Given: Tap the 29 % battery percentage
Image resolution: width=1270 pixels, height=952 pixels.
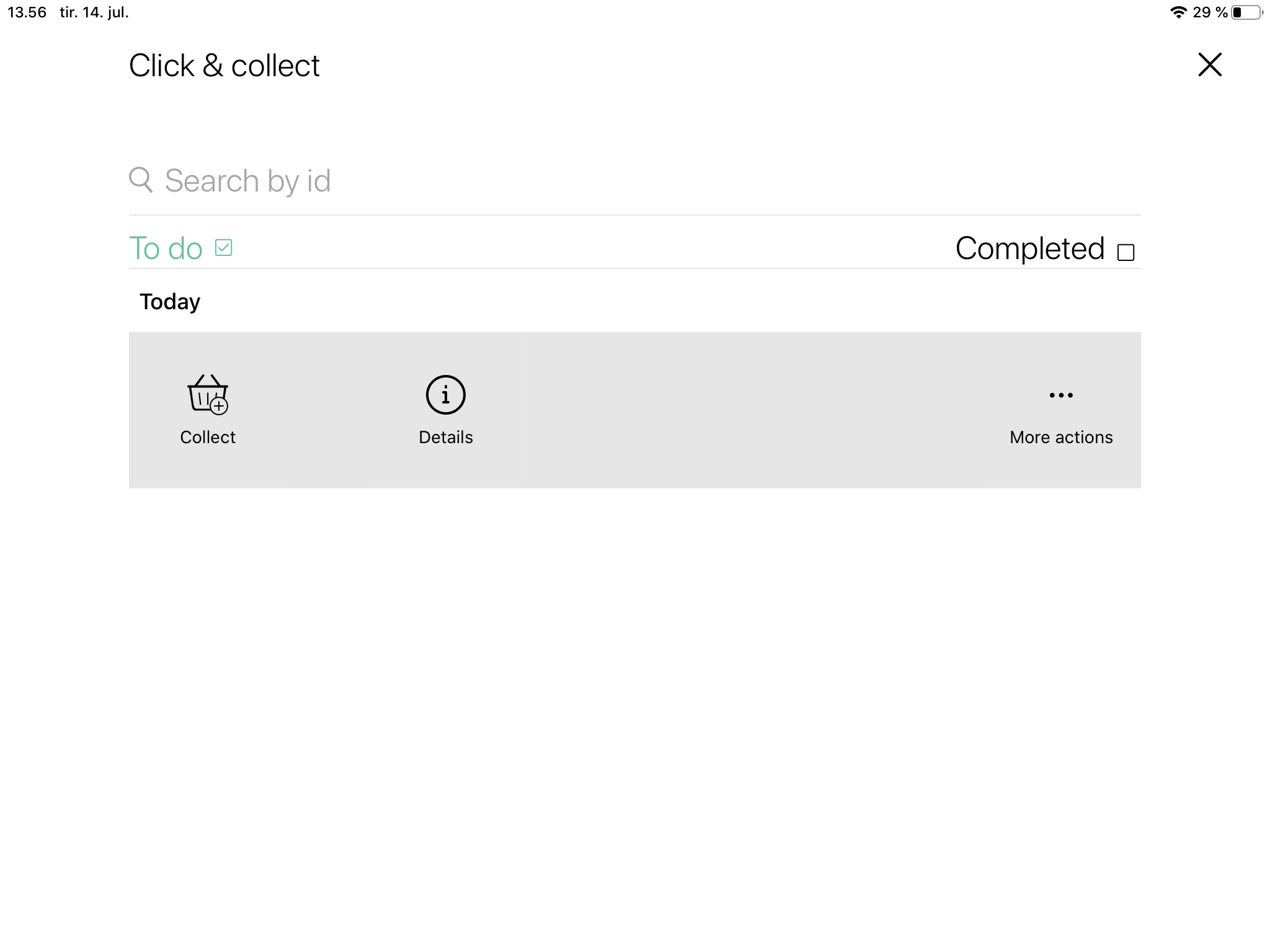Looking at the screenshot, I should [1210, 12].
